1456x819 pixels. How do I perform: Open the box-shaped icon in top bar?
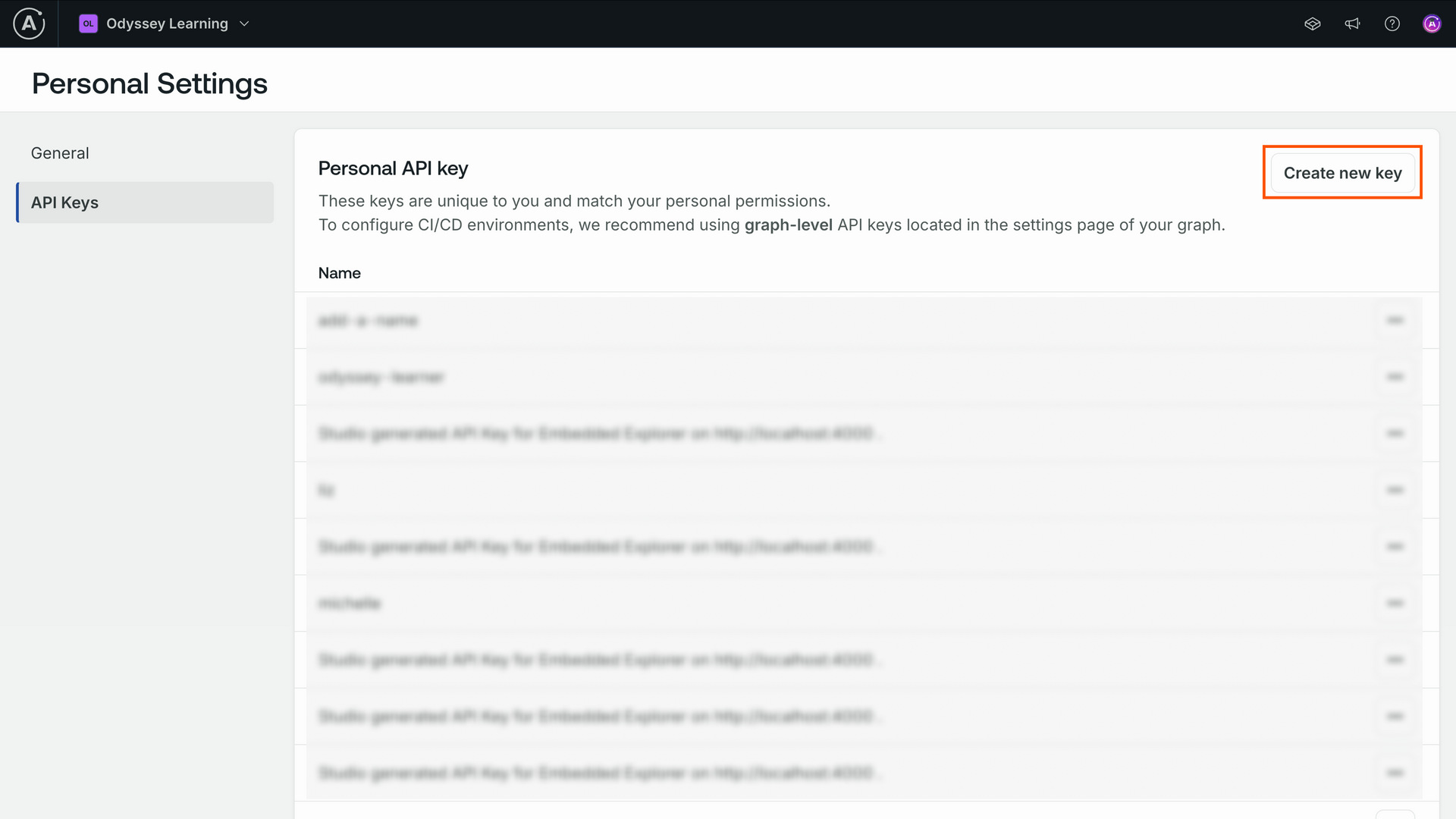tap(1313, 24)
